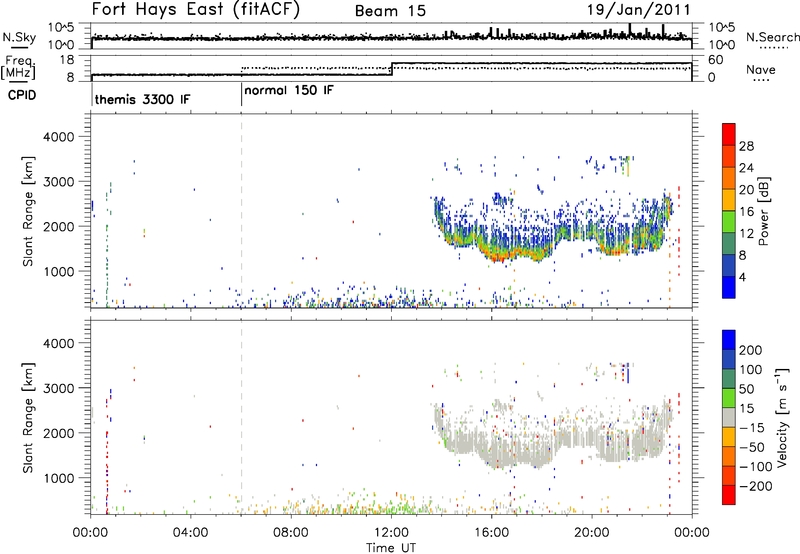800x554 pixels.
Task: Click the 'Power [dB]' colorbar label
Action: pos(763,211)
